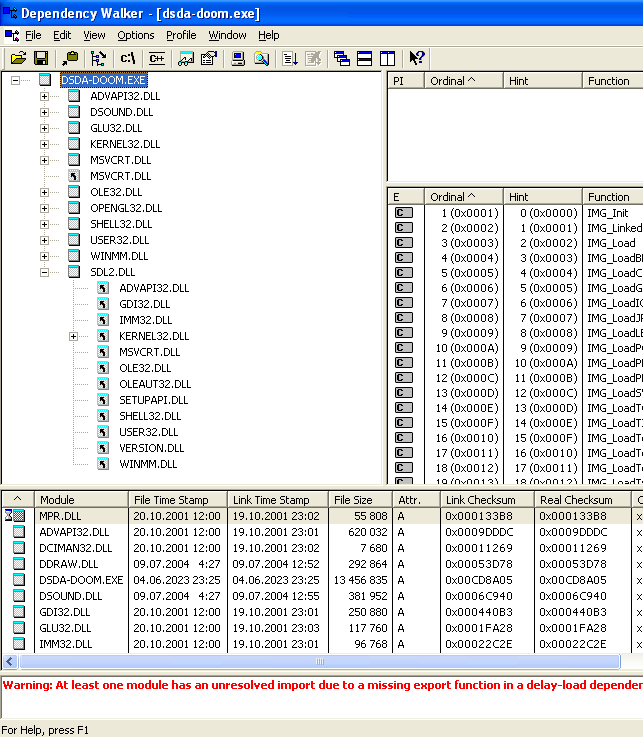The image size is (643, 737).
Task: Open the Profile menu
Action: [x=181, y=35]
